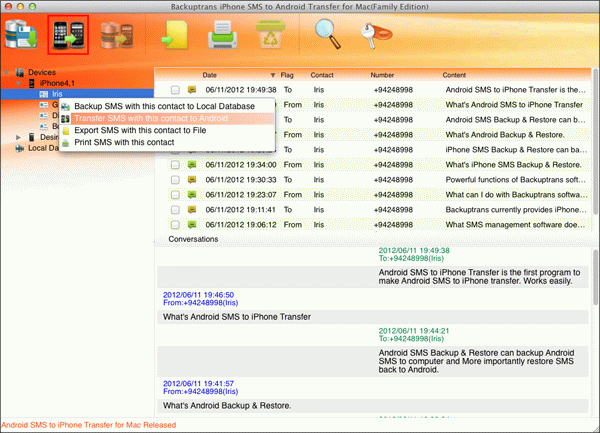Click the 'Conversations' pane label

pos(193,239)
